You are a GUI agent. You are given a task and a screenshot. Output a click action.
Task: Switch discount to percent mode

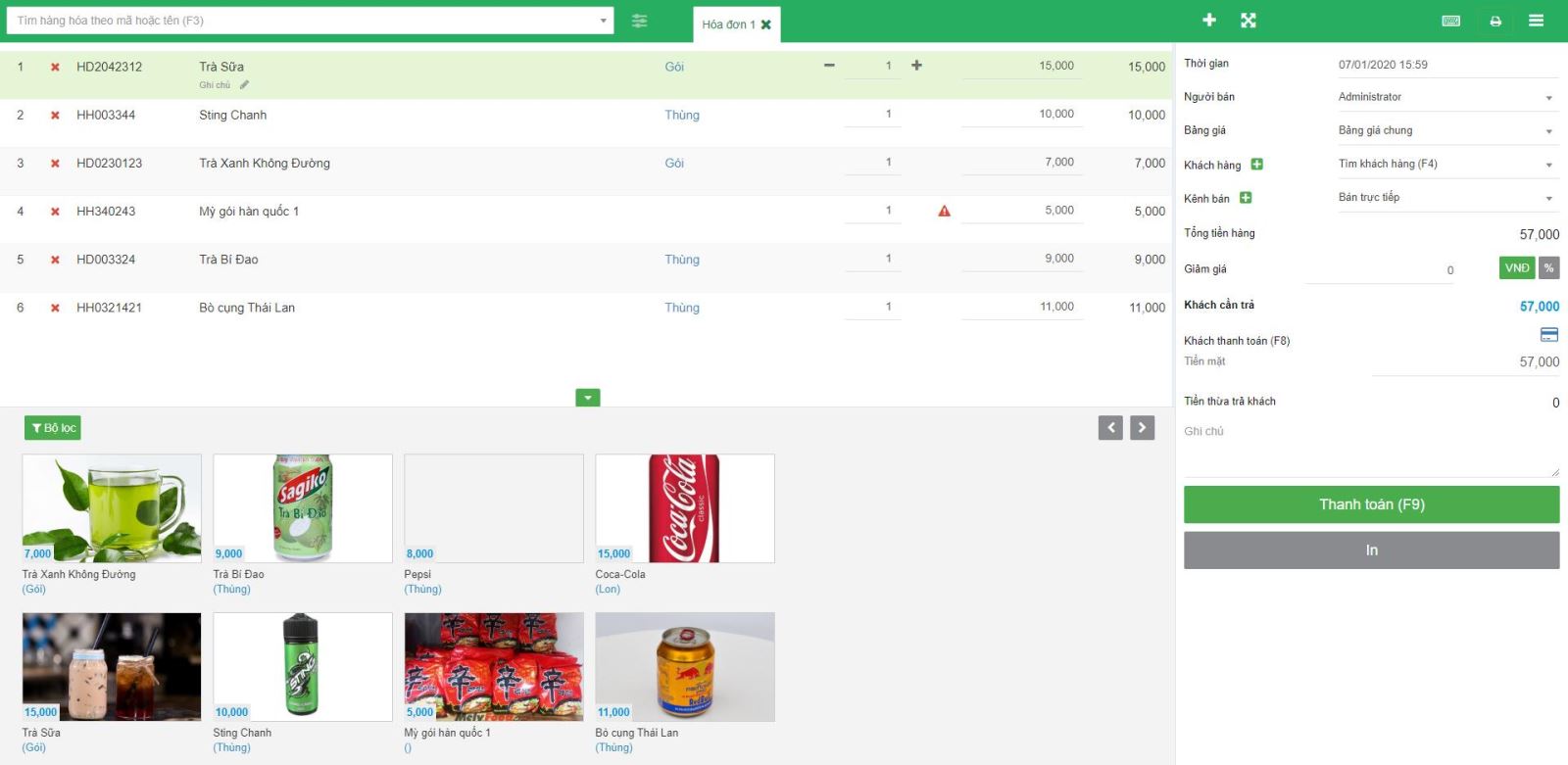coord(1548,268)
